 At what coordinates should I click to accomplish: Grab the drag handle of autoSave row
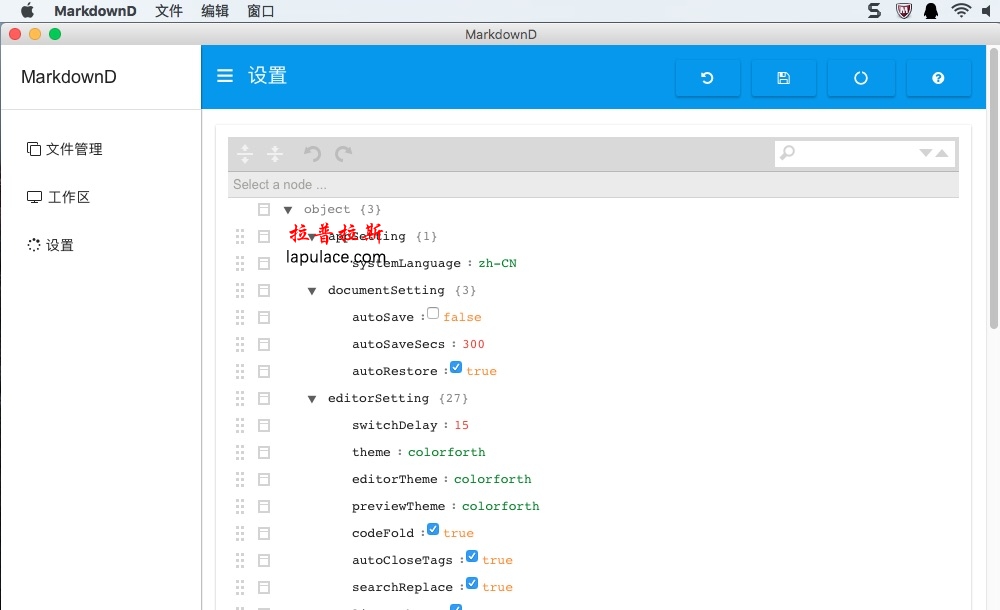point(240,318)
